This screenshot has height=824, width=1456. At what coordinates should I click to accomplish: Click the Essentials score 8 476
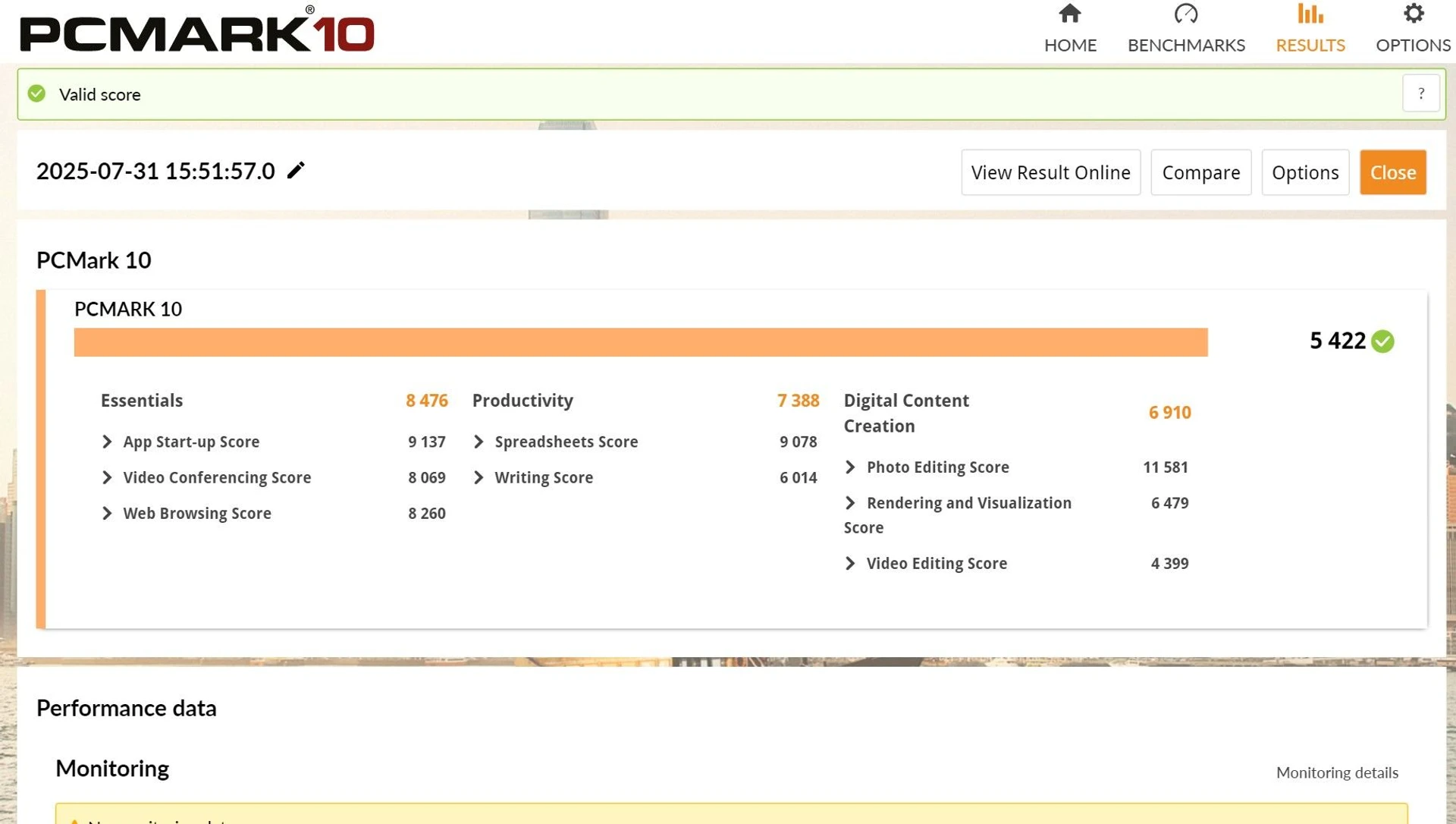427,401
